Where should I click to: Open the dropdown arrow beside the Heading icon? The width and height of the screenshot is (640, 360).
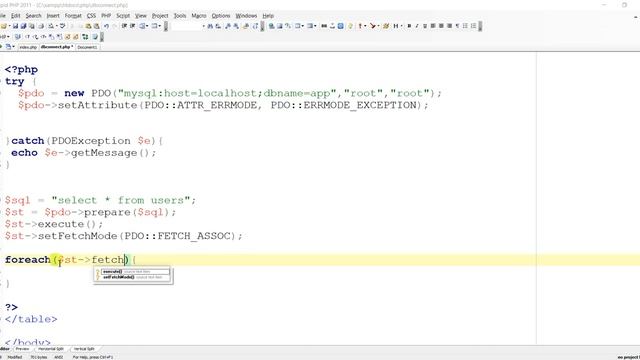point(402,26)
